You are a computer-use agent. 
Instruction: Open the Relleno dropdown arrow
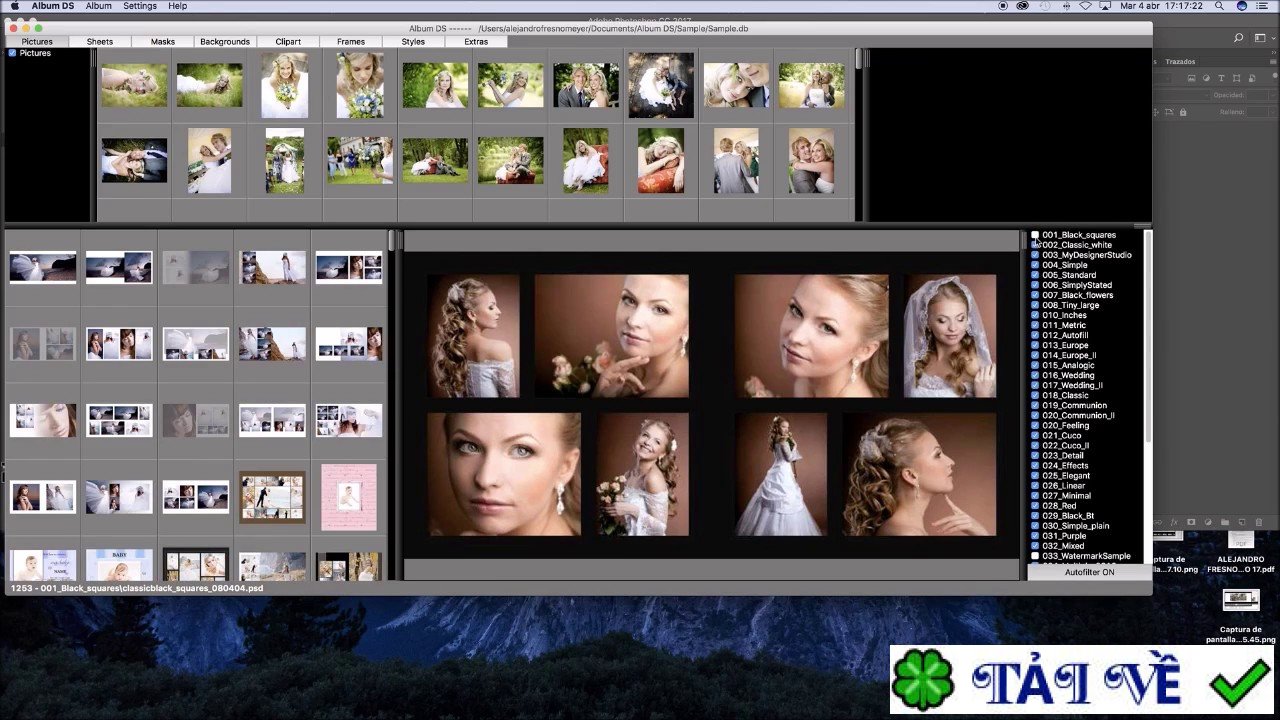pyautogui.click(x=1272, y=111)
